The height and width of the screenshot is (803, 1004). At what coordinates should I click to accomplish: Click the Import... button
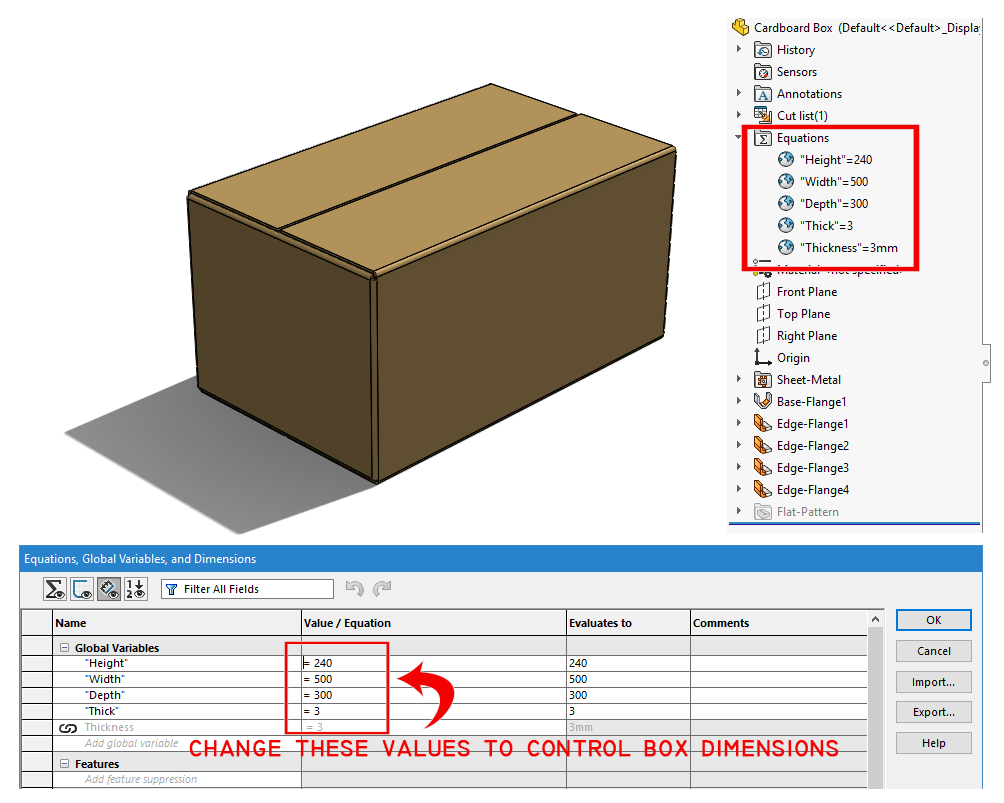[934, 682]
